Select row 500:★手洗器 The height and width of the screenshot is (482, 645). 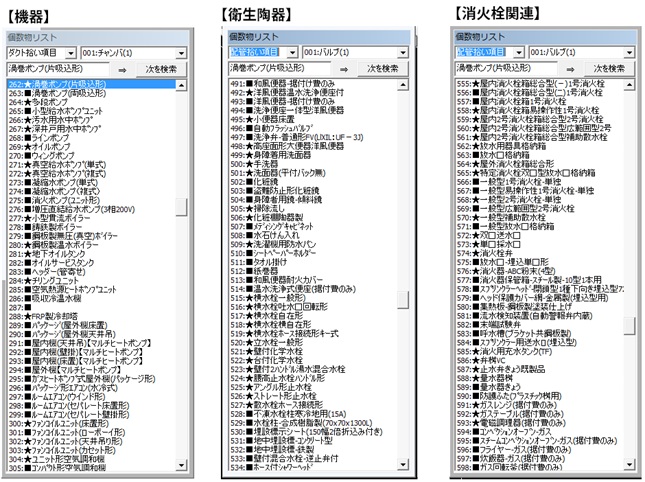pyautogui.click(x=313, y=164)
